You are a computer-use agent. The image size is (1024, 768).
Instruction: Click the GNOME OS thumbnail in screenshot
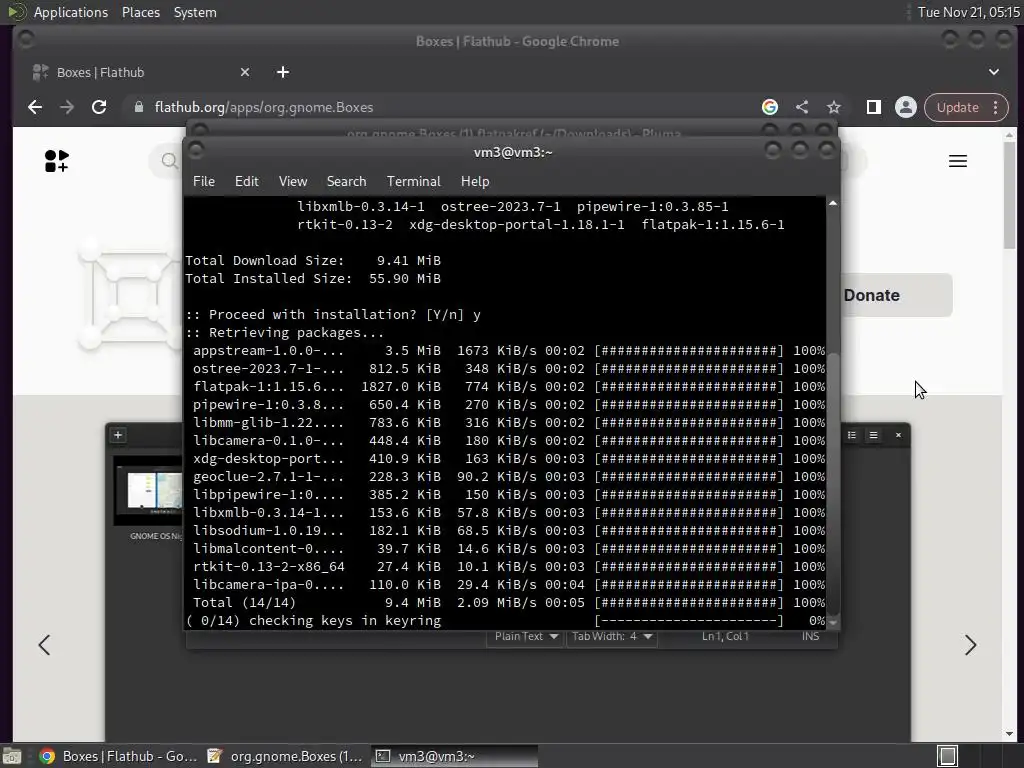point(149,491)
